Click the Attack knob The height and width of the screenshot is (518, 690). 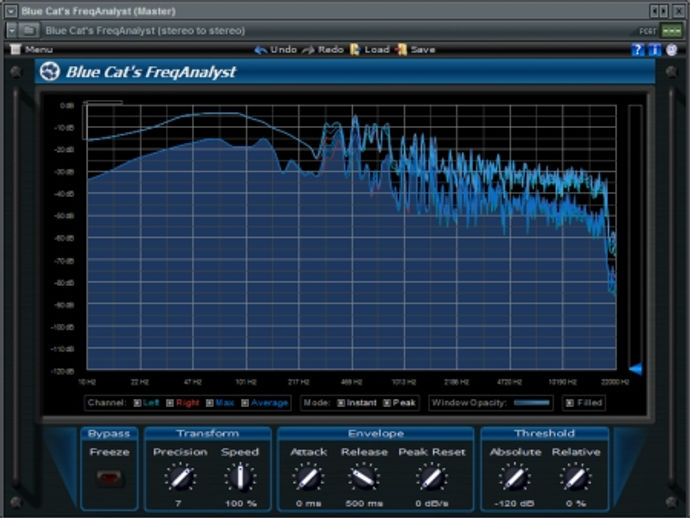click(308, 478)
